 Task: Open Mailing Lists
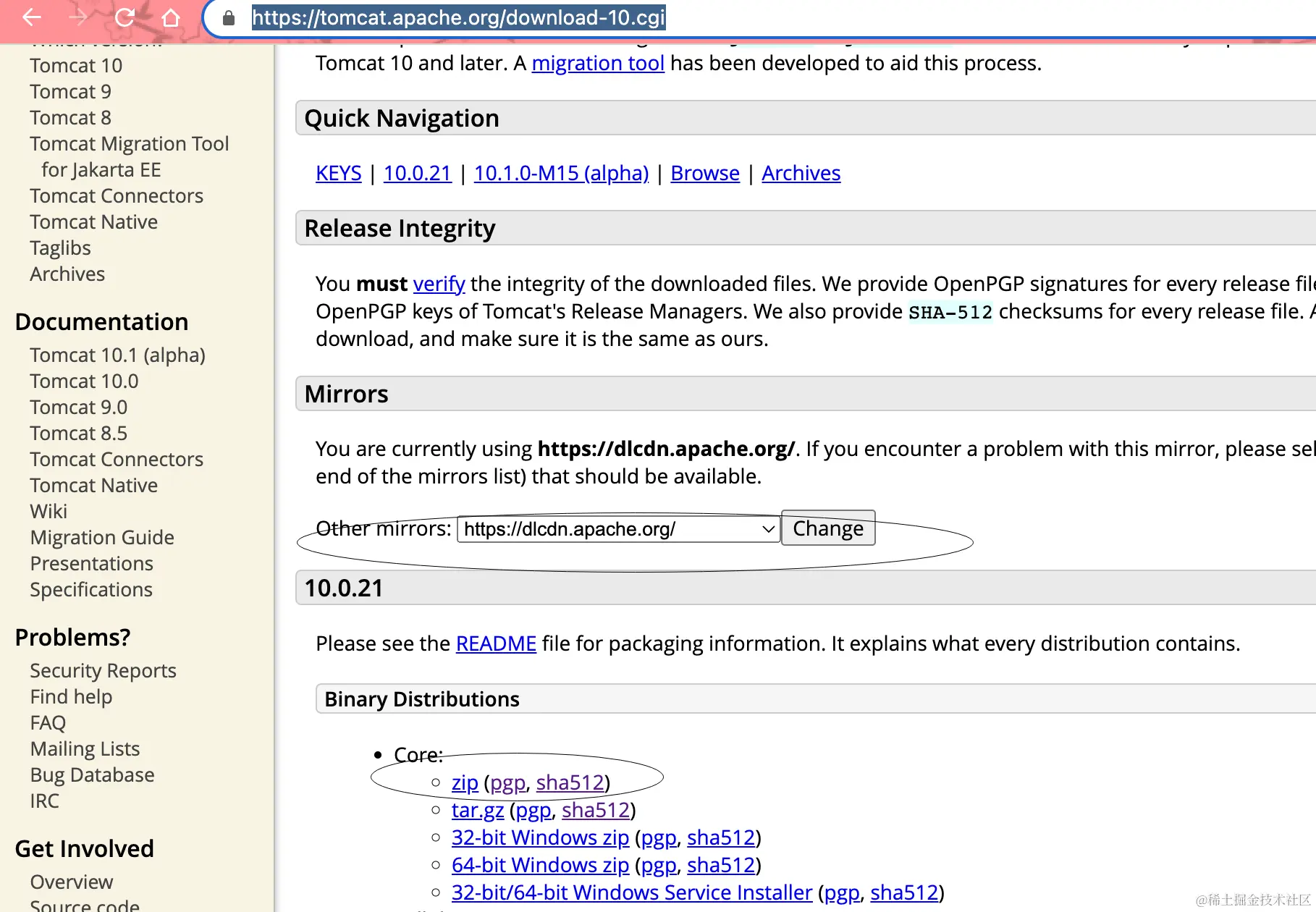85,749
